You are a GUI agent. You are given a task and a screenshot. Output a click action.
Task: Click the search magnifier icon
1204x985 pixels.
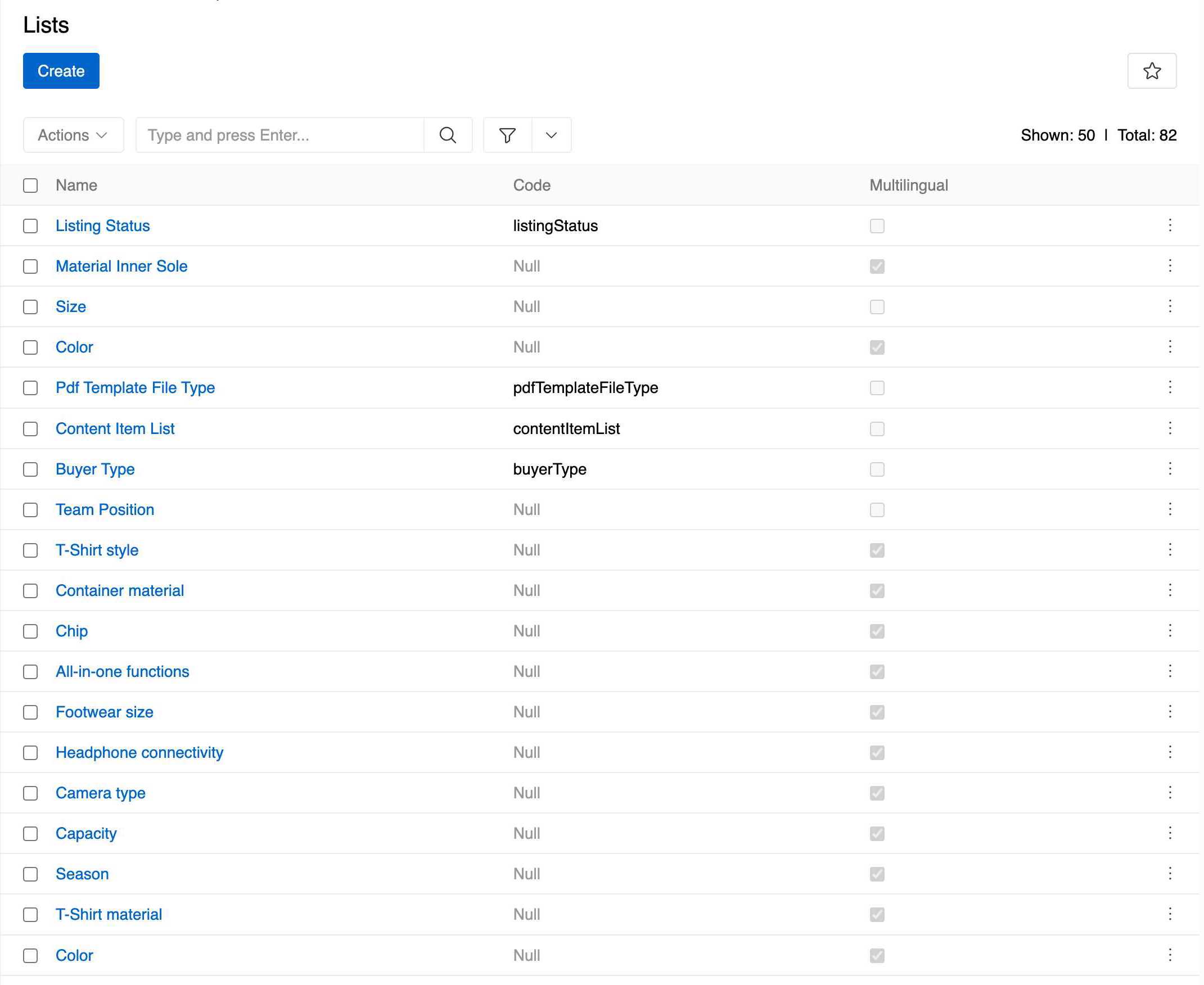448,135
